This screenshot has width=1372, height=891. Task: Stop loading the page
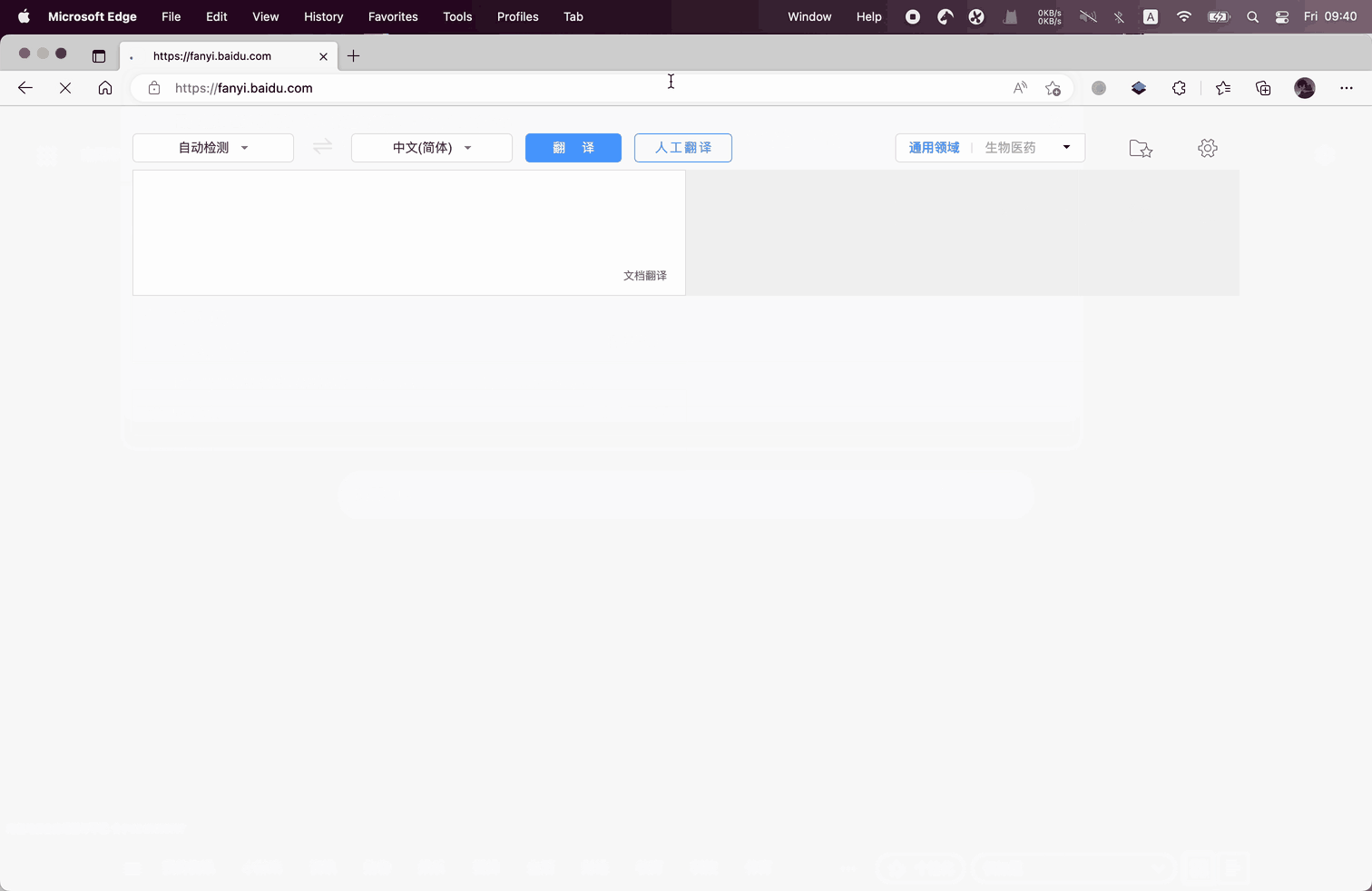65,88
